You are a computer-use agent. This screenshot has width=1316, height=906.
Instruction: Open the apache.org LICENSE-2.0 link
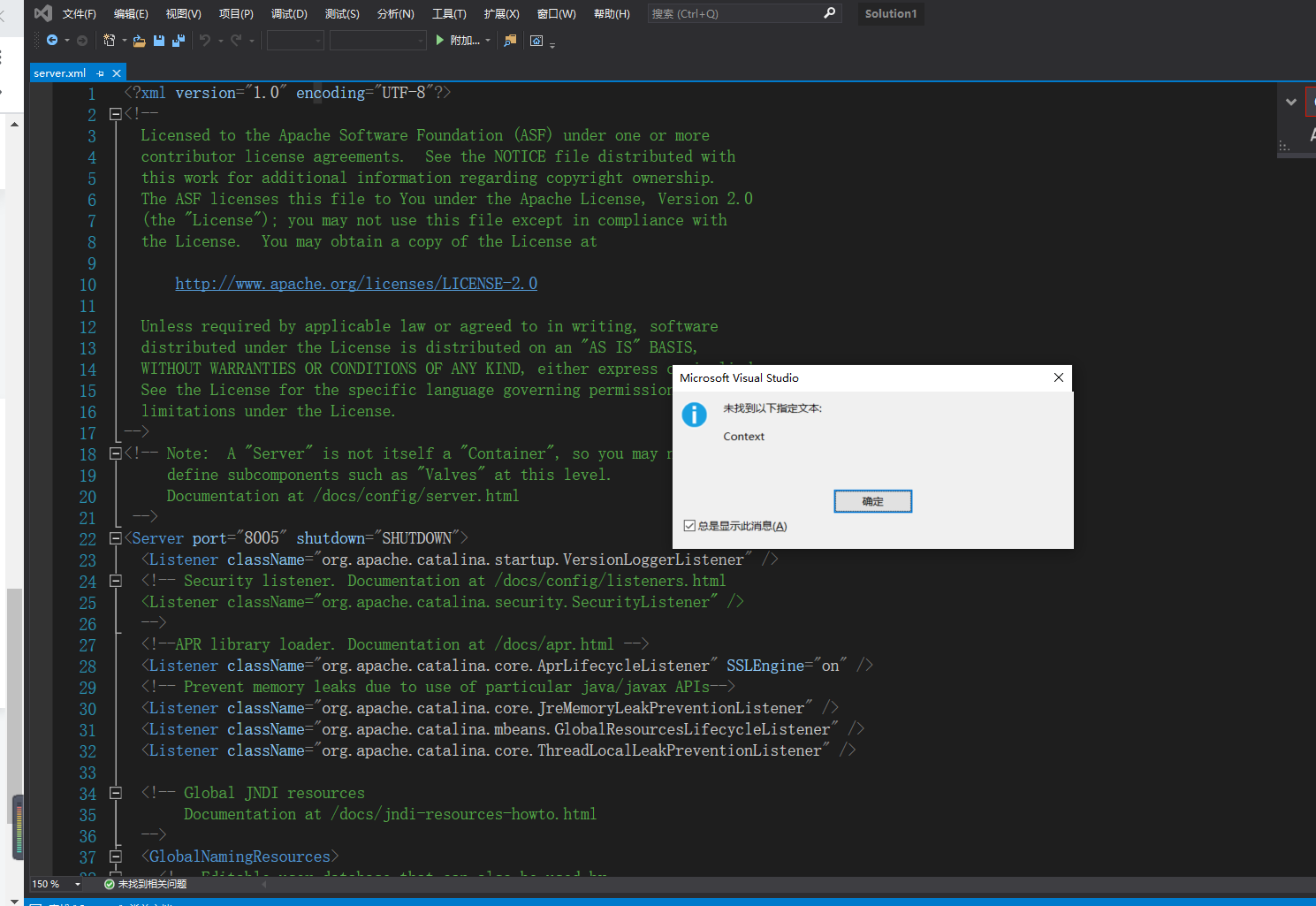click(356, 284)
